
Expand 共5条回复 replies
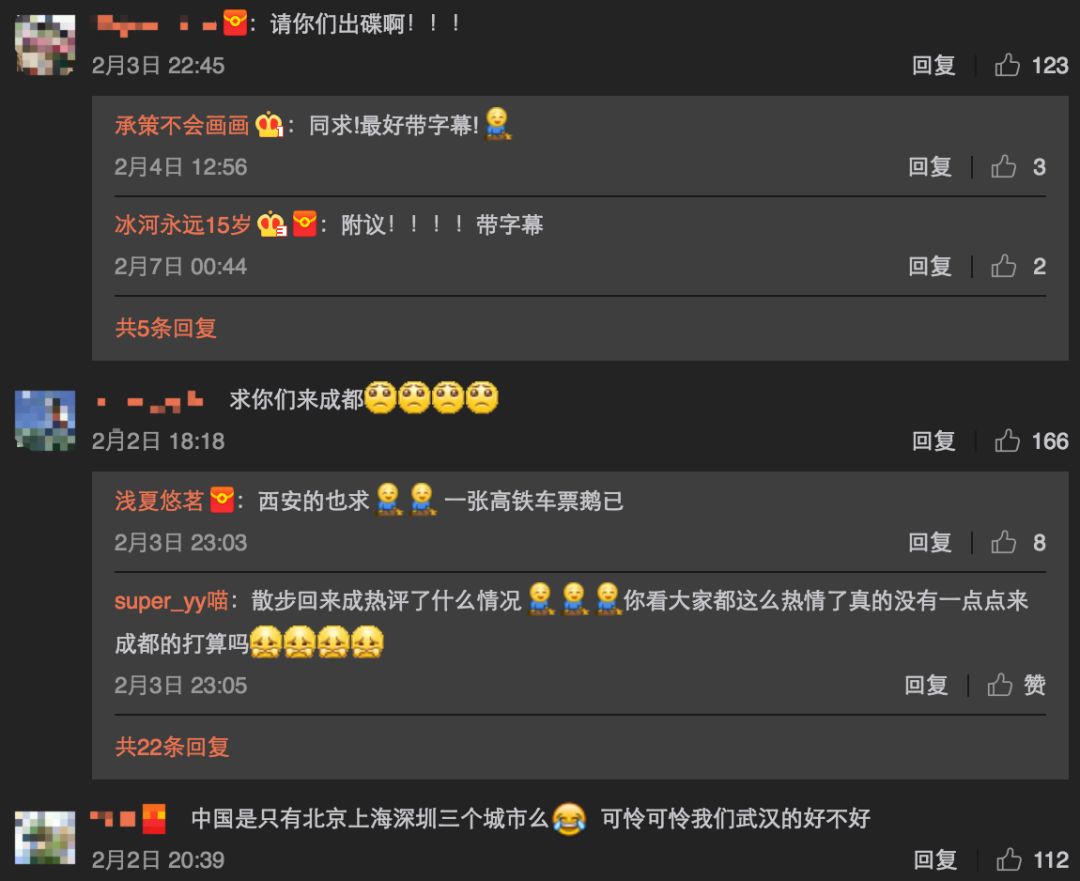pyautogui.click(x=166, y=328)
